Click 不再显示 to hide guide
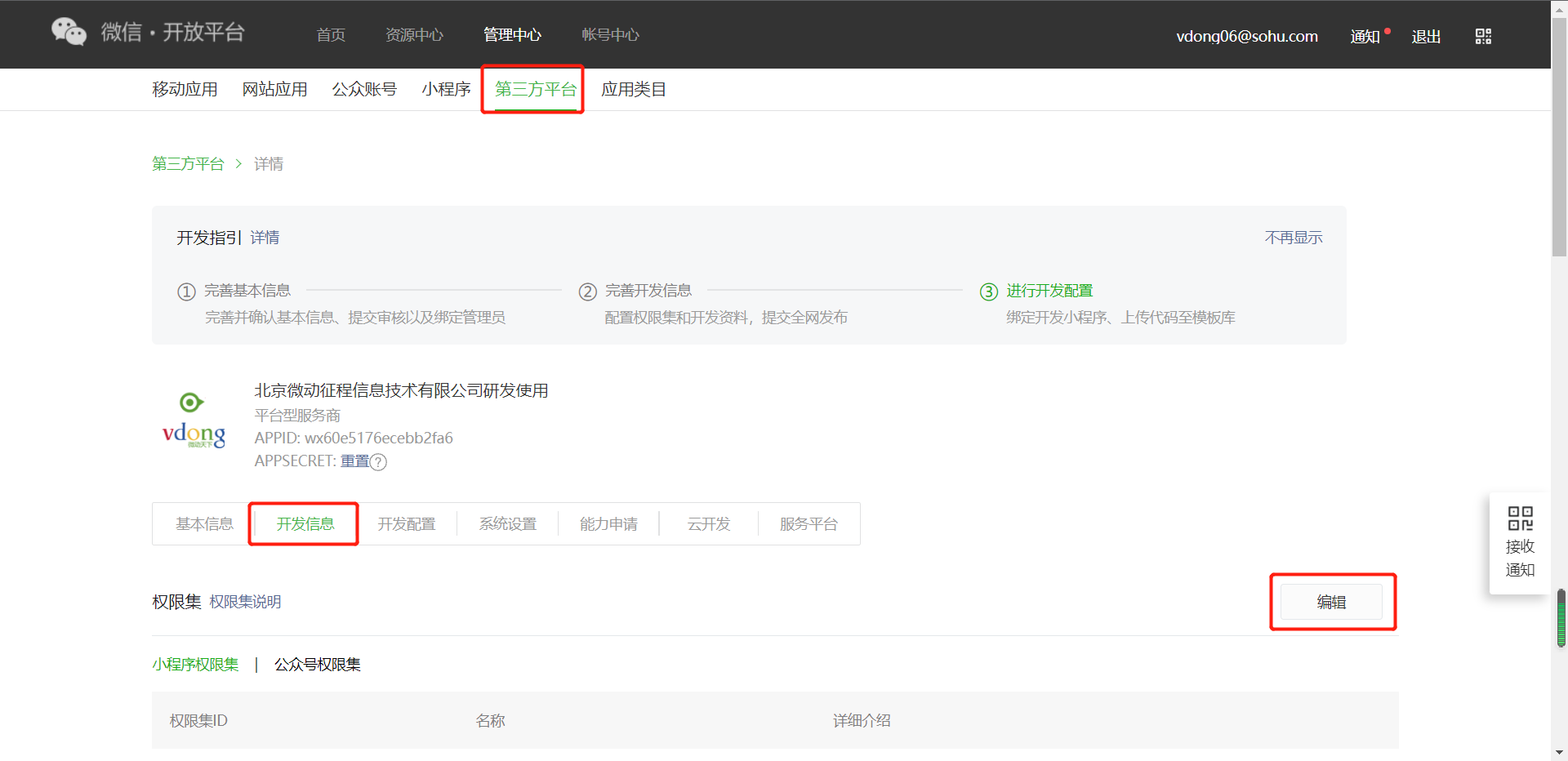This screenshot has height=761, width=1568. click(1294, 238)
